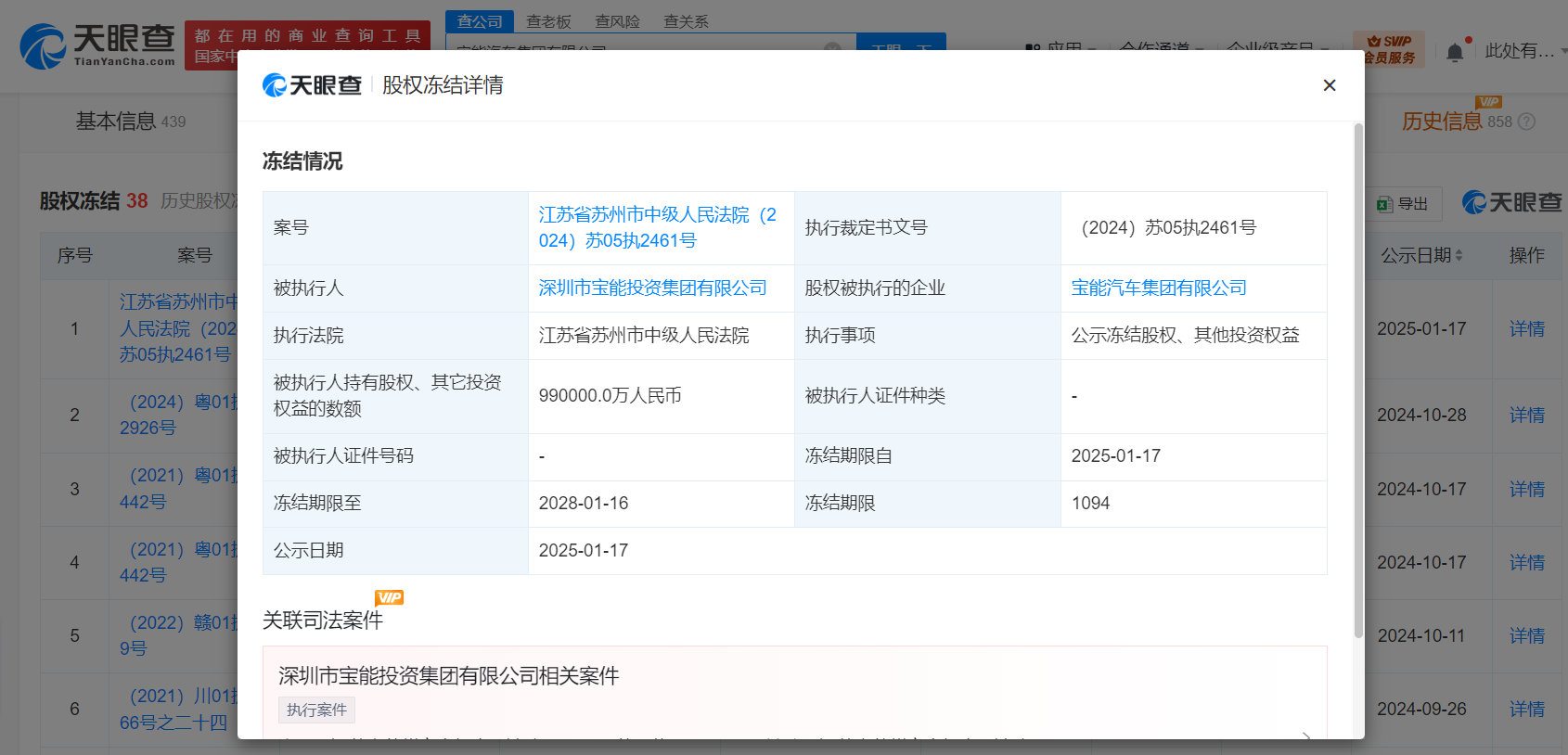This screenshot has width=1568, height=755.
Task: Expand the 企业级产品 dropdown
Action: coord(1276,48)
